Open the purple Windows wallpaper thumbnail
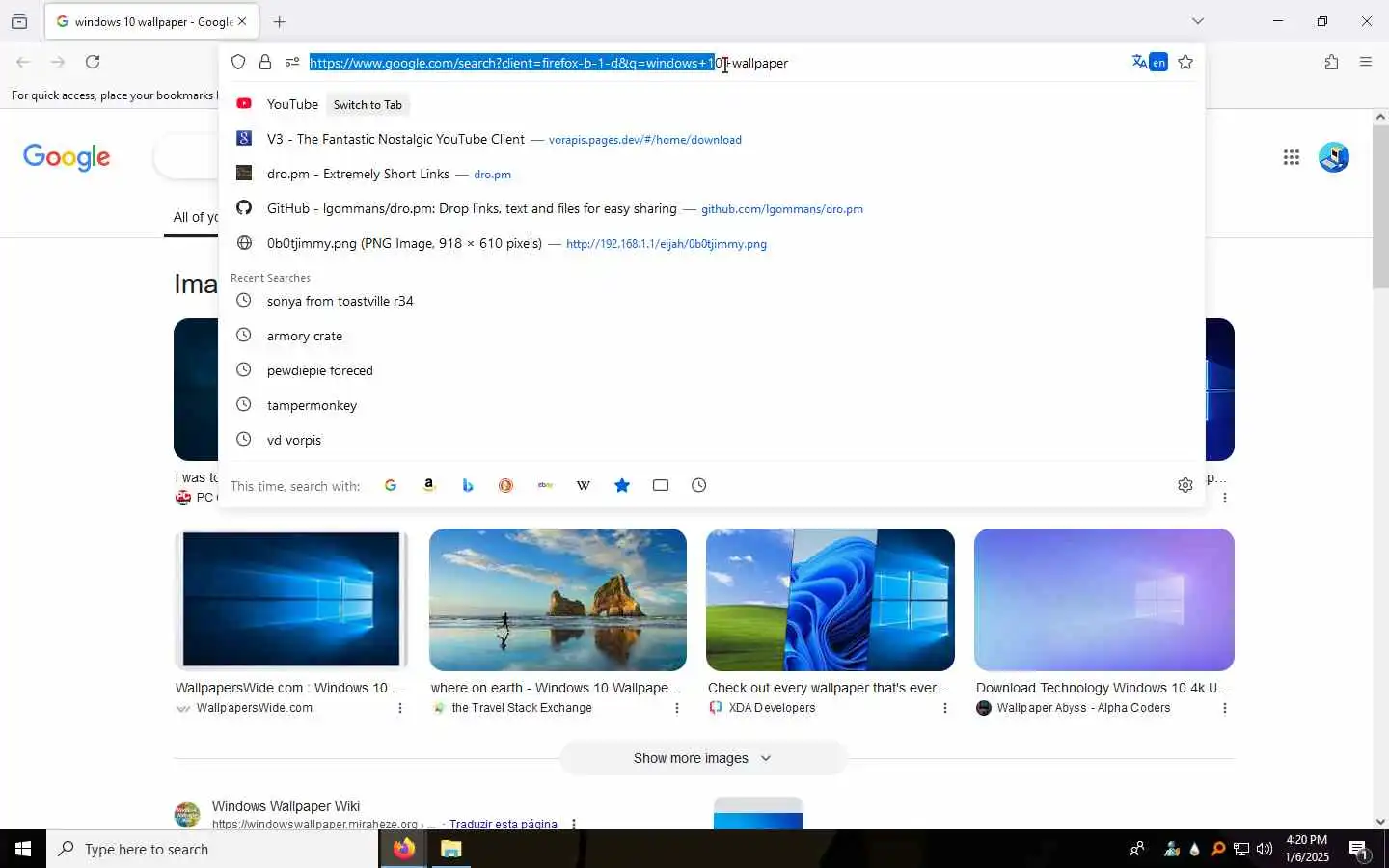The height and width of the screenshot is (868, 1389). (x=1104, y=599)
